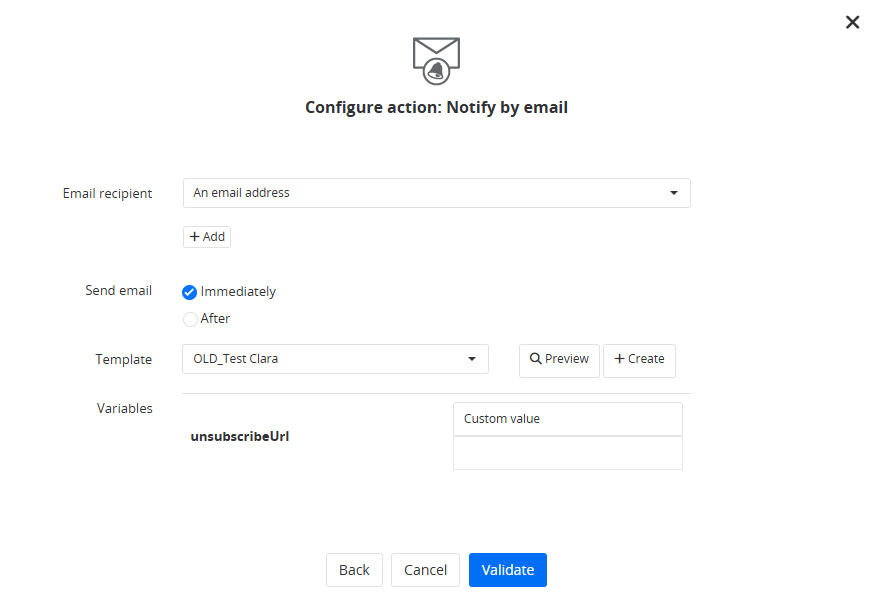Click the Send email label
The height and width of the screenshot is (604, 871).
[x=118, y=291]
